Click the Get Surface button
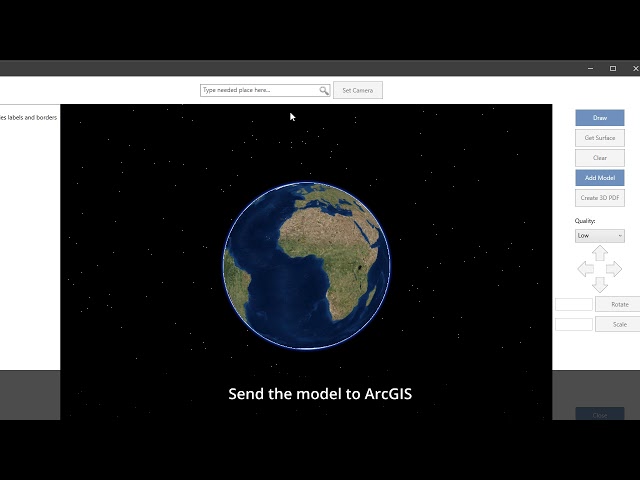The image size is (640, 480). coord(600,138)
